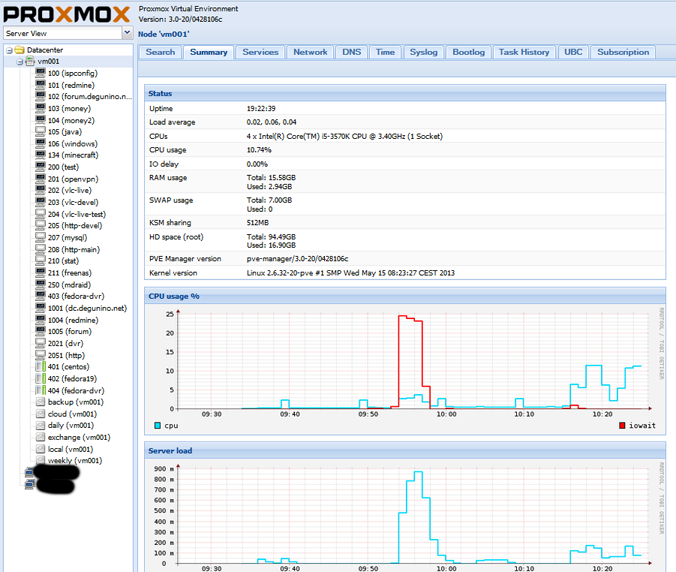676x572 pixels.
Task: Switch to the Summary tab
Action: pos(209,52)
